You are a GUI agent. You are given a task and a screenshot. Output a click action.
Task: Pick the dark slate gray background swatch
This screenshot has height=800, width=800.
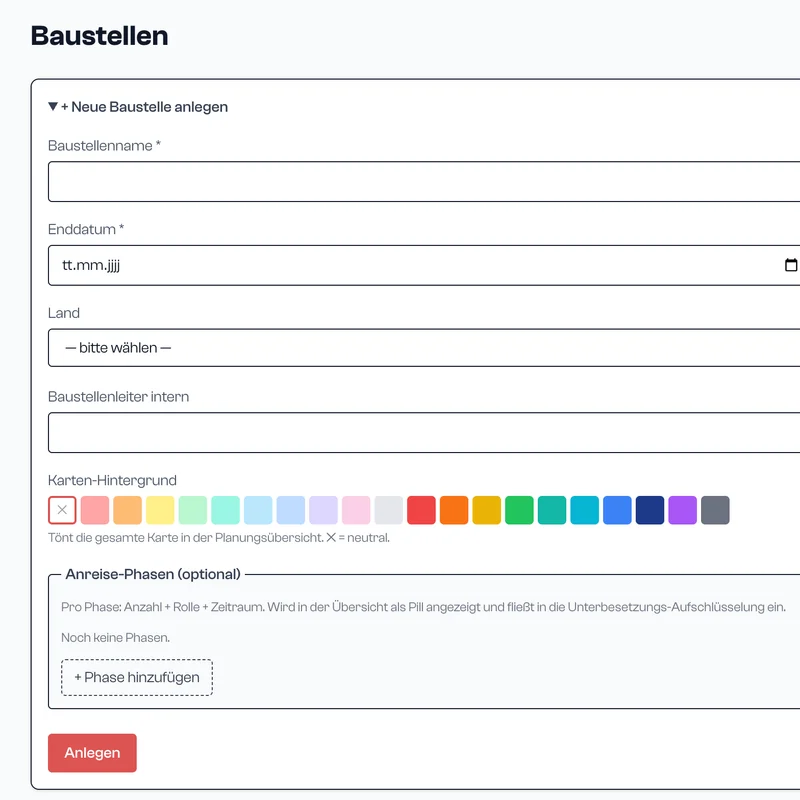[x=715, y=510]
